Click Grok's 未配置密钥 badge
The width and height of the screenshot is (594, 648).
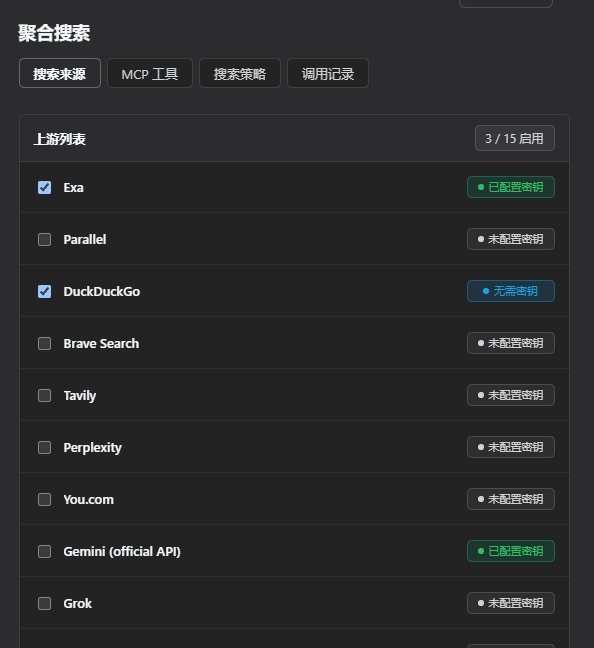coord(511,603)
